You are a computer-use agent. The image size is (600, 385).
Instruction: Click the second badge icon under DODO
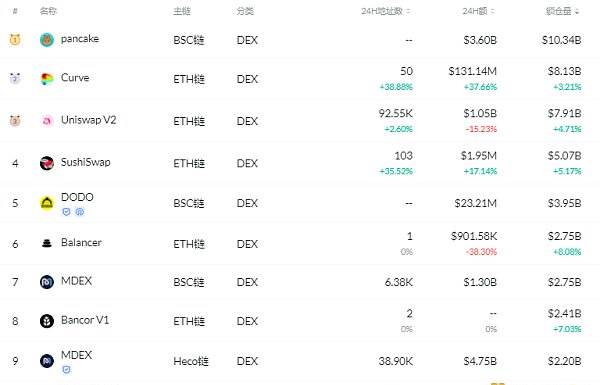tap(80, 212)
